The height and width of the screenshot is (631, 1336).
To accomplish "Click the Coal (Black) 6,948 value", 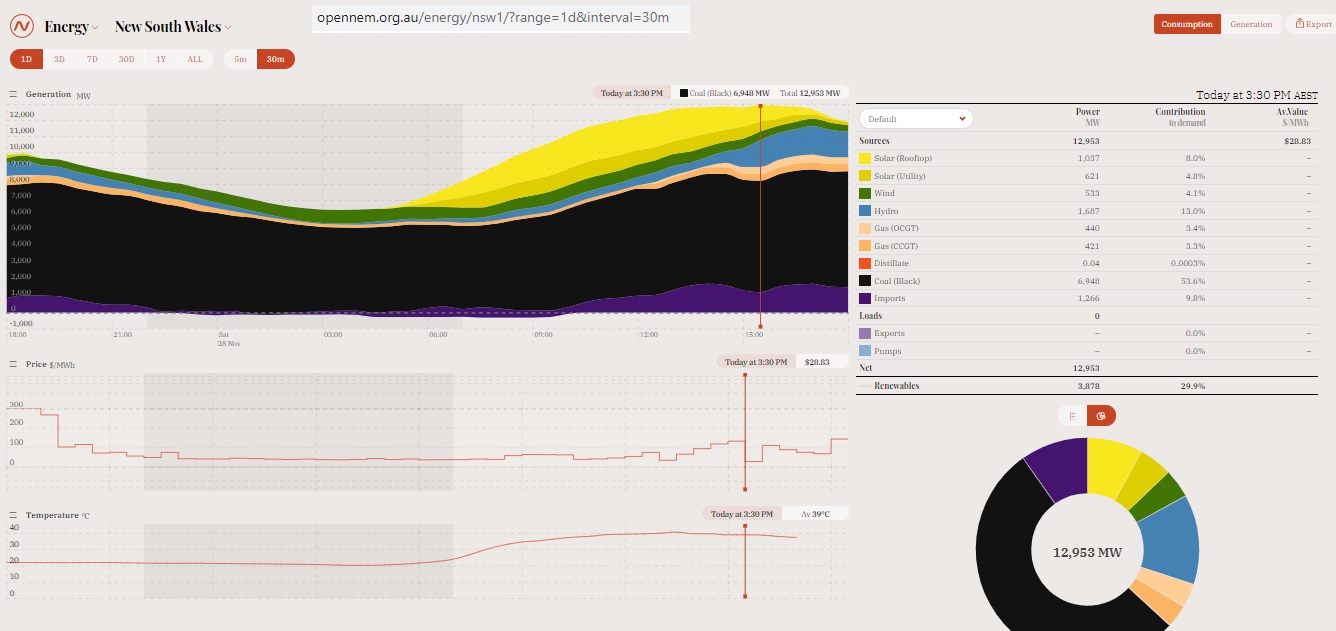I will (x=1089, y=281).
